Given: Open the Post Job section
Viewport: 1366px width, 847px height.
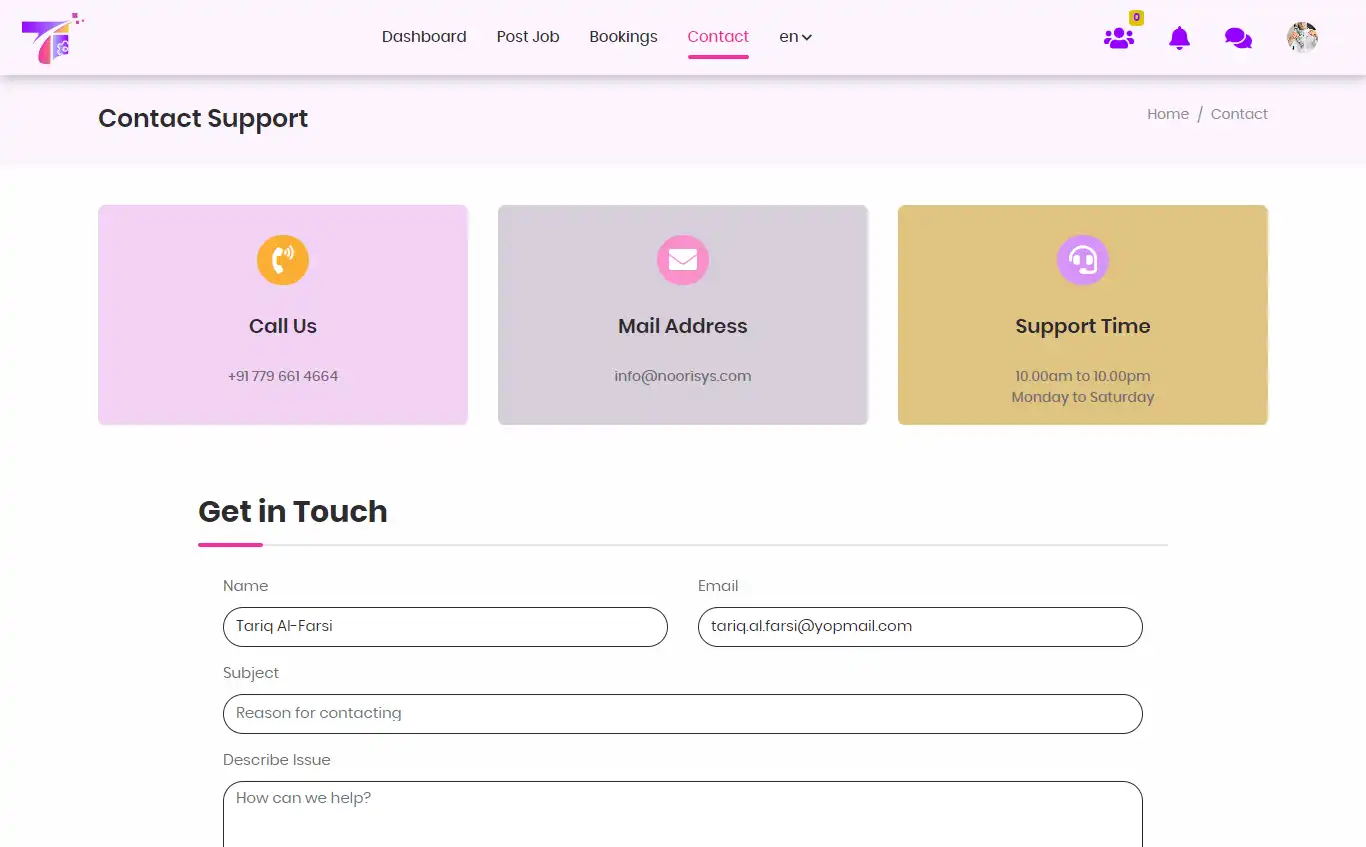Looking at the screenshot, I should click(x=527, y=37).
